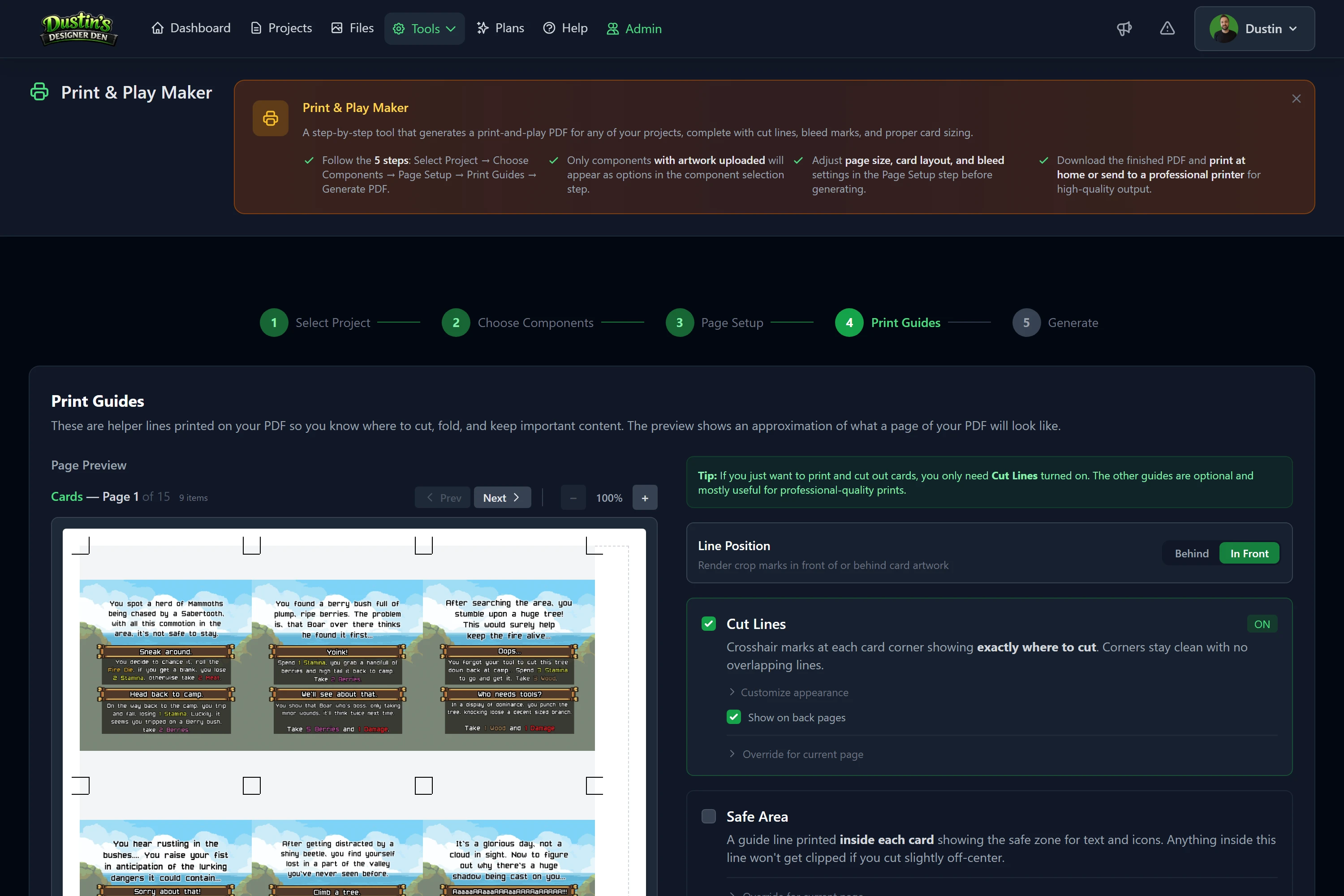Open the Tools dropdown menu
Screen dimensions: 1344x896
[x=425, y=29]
